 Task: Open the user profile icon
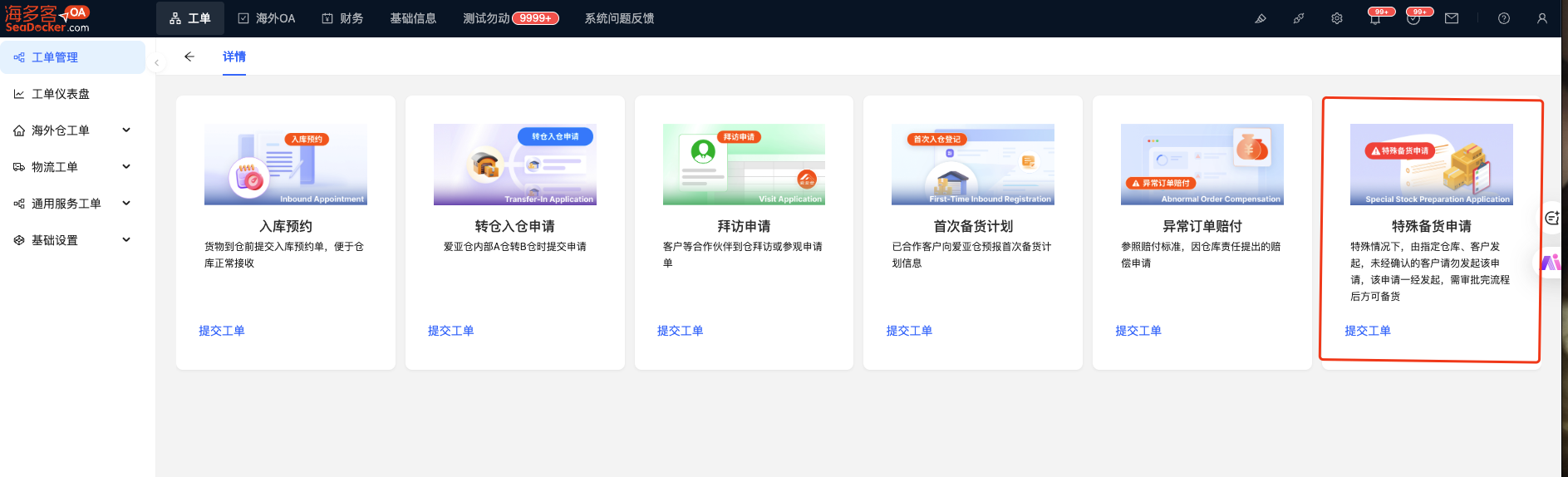tap(1541, 18)
